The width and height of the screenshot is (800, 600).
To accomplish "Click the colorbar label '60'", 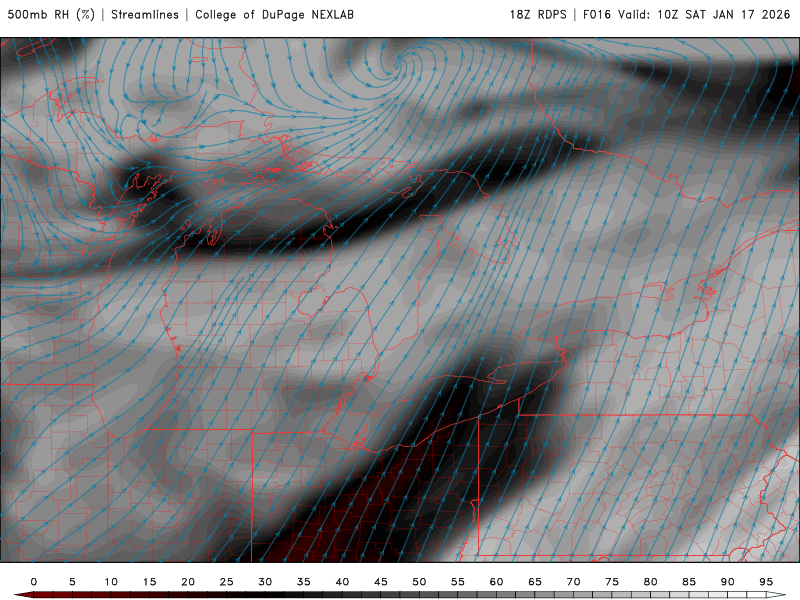I will (x=496, y=582).
